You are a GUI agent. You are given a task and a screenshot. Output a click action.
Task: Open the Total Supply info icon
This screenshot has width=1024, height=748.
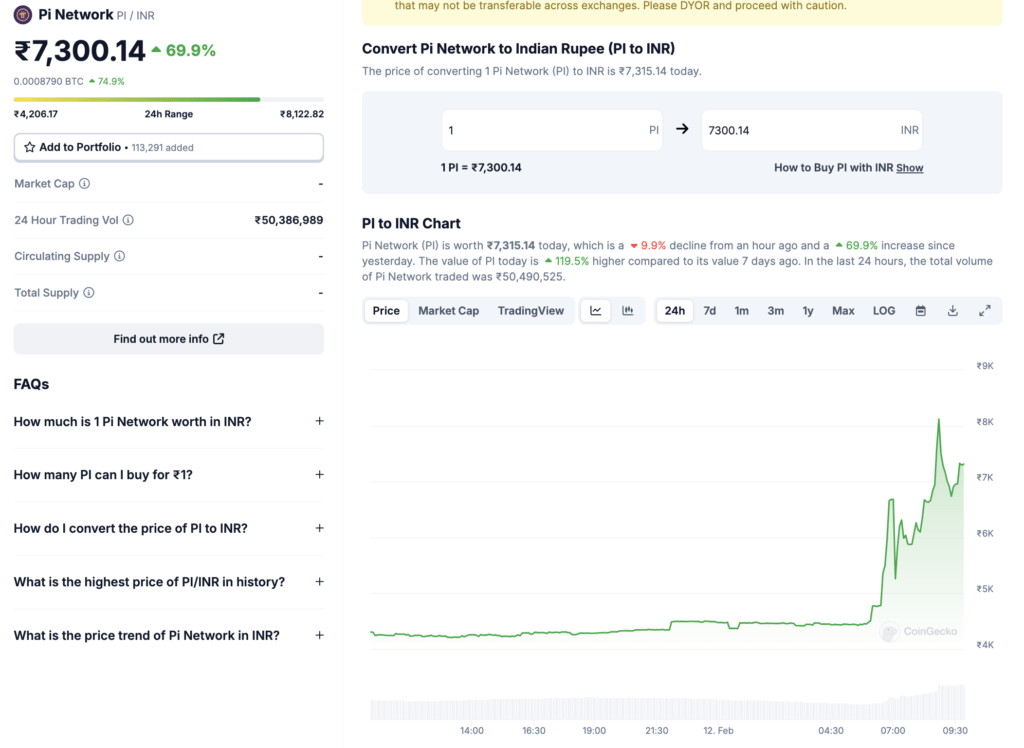pyautogui.click(x=89, y=293)
